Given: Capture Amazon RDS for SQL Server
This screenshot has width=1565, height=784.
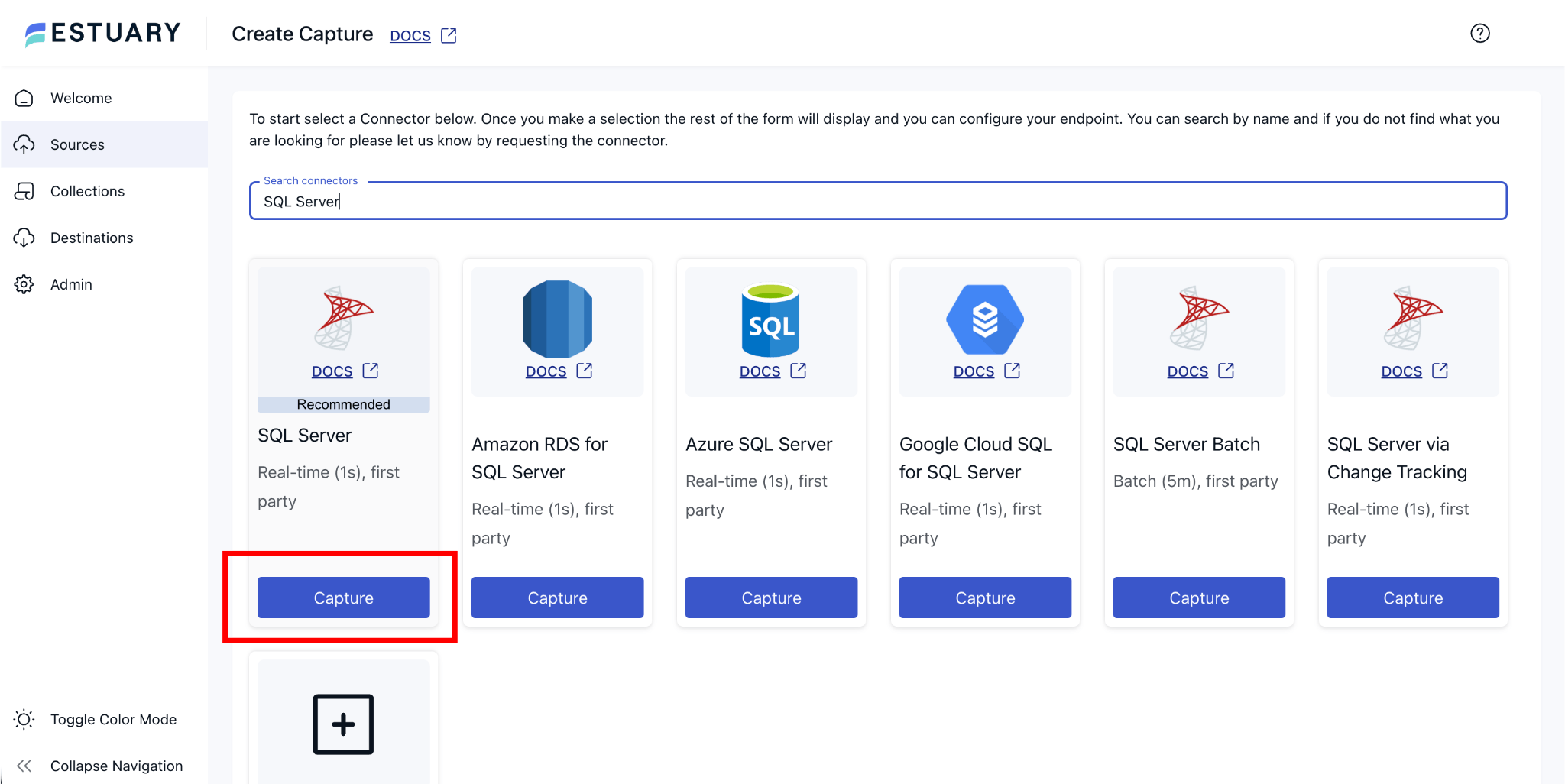Looking at the screenshot, I should coord(558,598).
